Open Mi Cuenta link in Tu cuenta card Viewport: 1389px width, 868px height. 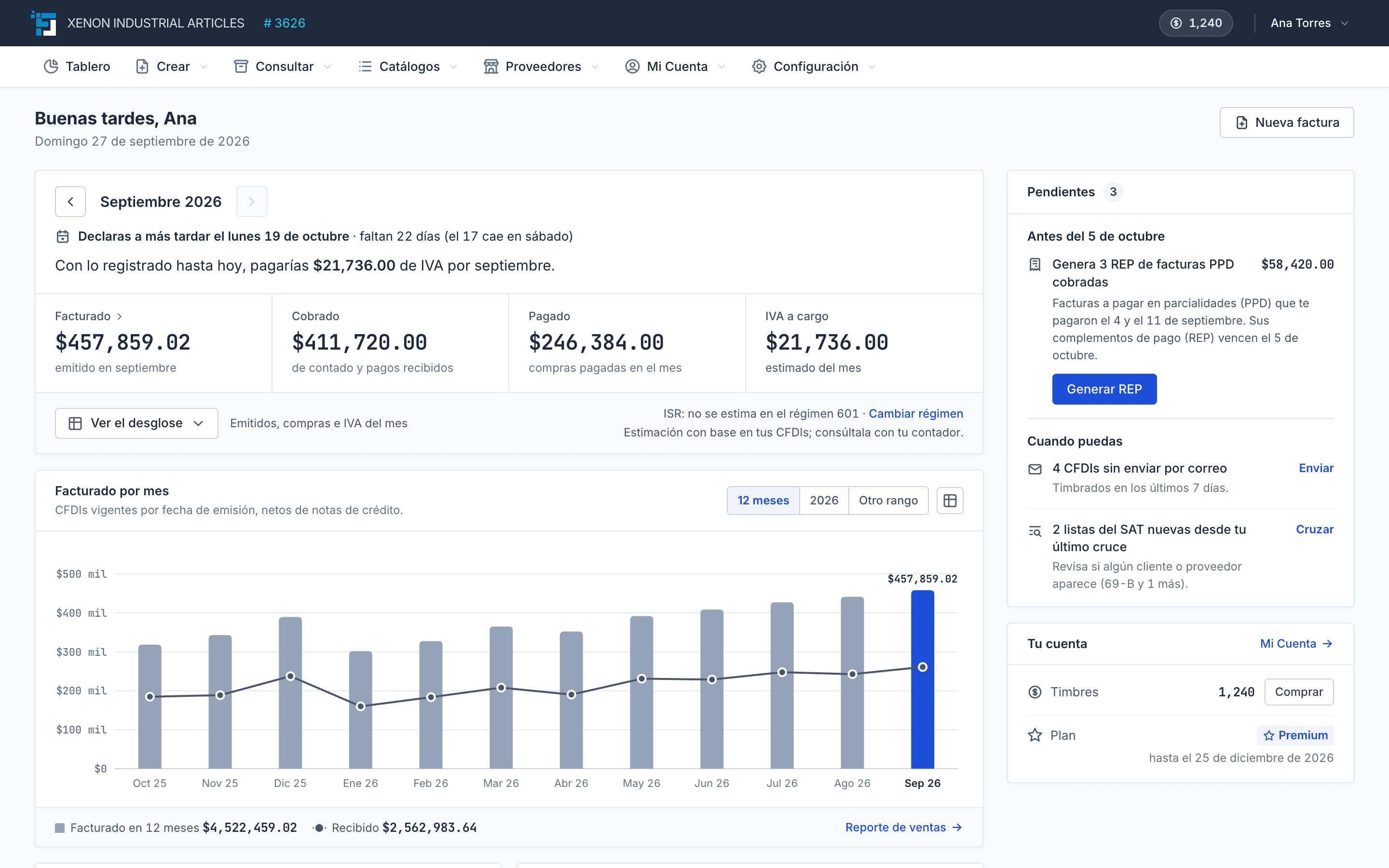pyautogui.click(x=1296, y=644)
